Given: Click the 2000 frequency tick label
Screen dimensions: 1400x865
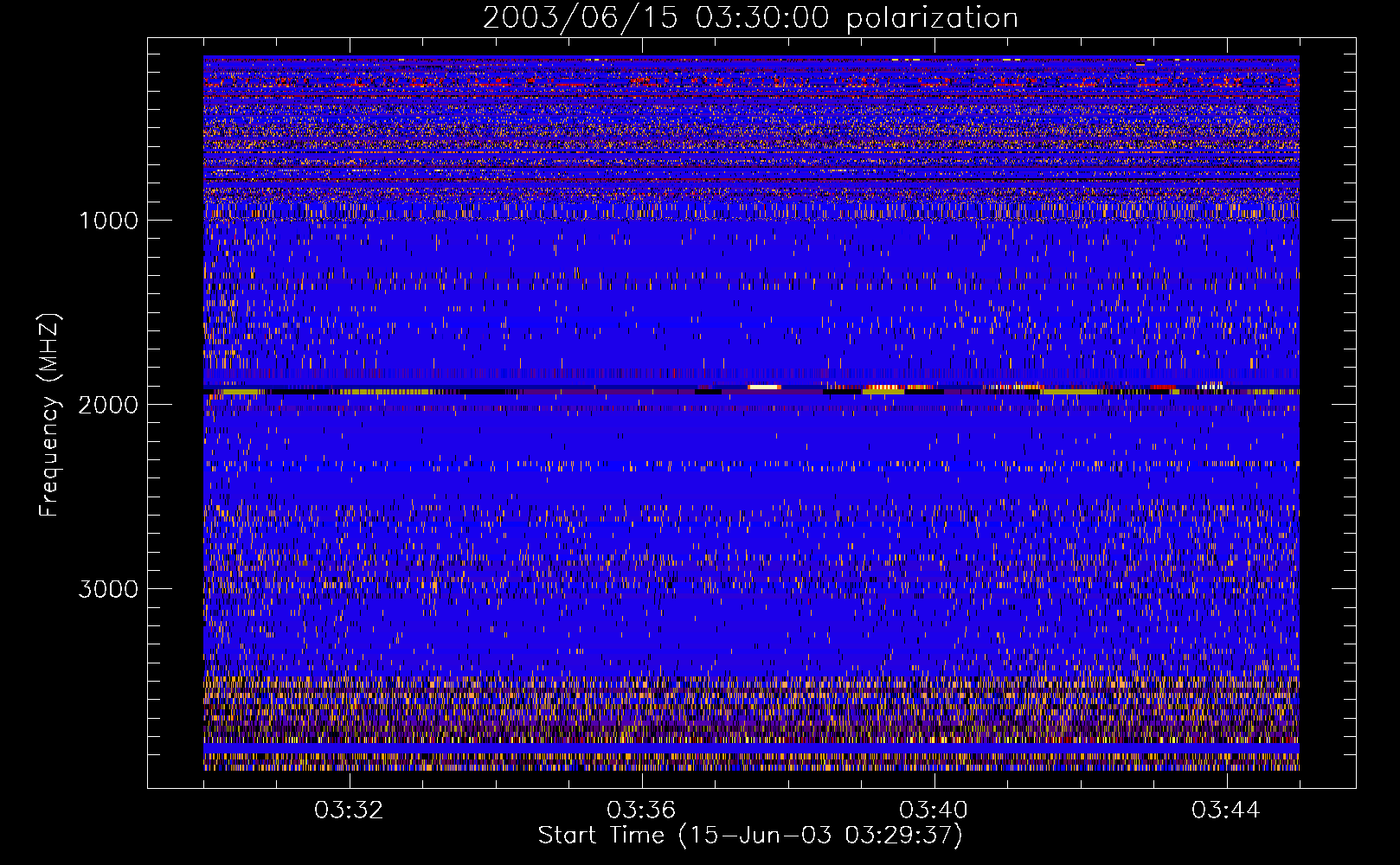Looking at the screenshot, I should pos(108,405).
